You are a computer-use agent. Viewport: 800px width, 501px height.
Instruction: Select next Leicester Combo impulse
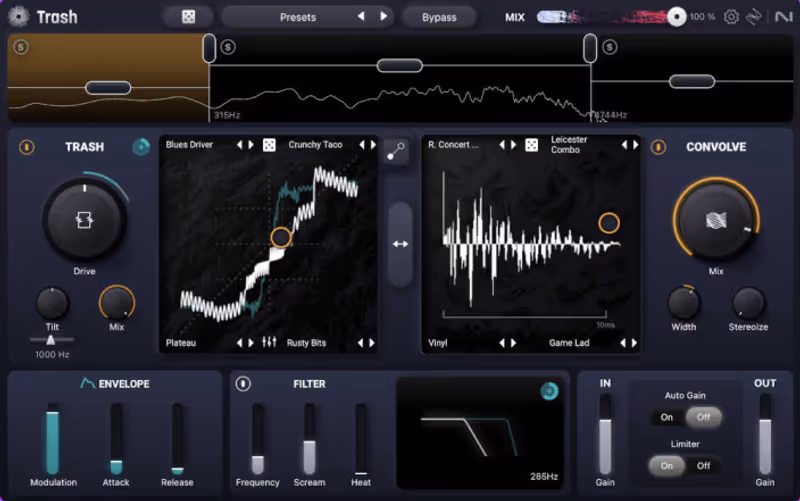point(635,145)
